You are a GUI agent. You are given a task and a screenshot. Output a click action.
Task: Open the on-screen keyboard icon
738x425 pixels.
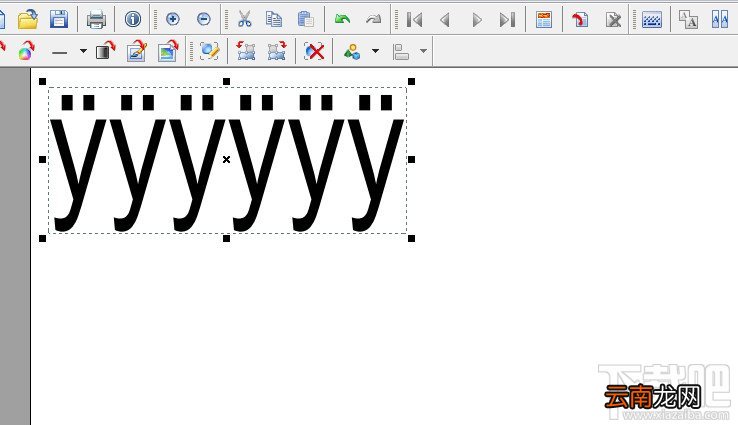click(652, 20)
